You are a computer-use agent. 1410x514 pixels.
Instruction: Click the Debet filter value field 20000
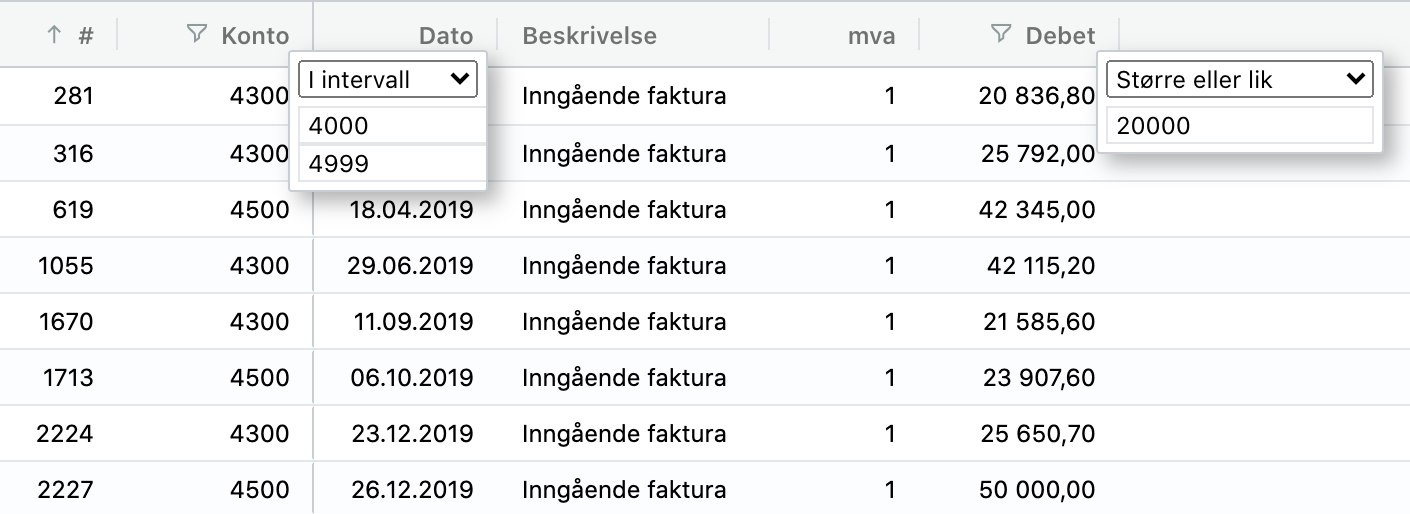[x=1239, y=126]
